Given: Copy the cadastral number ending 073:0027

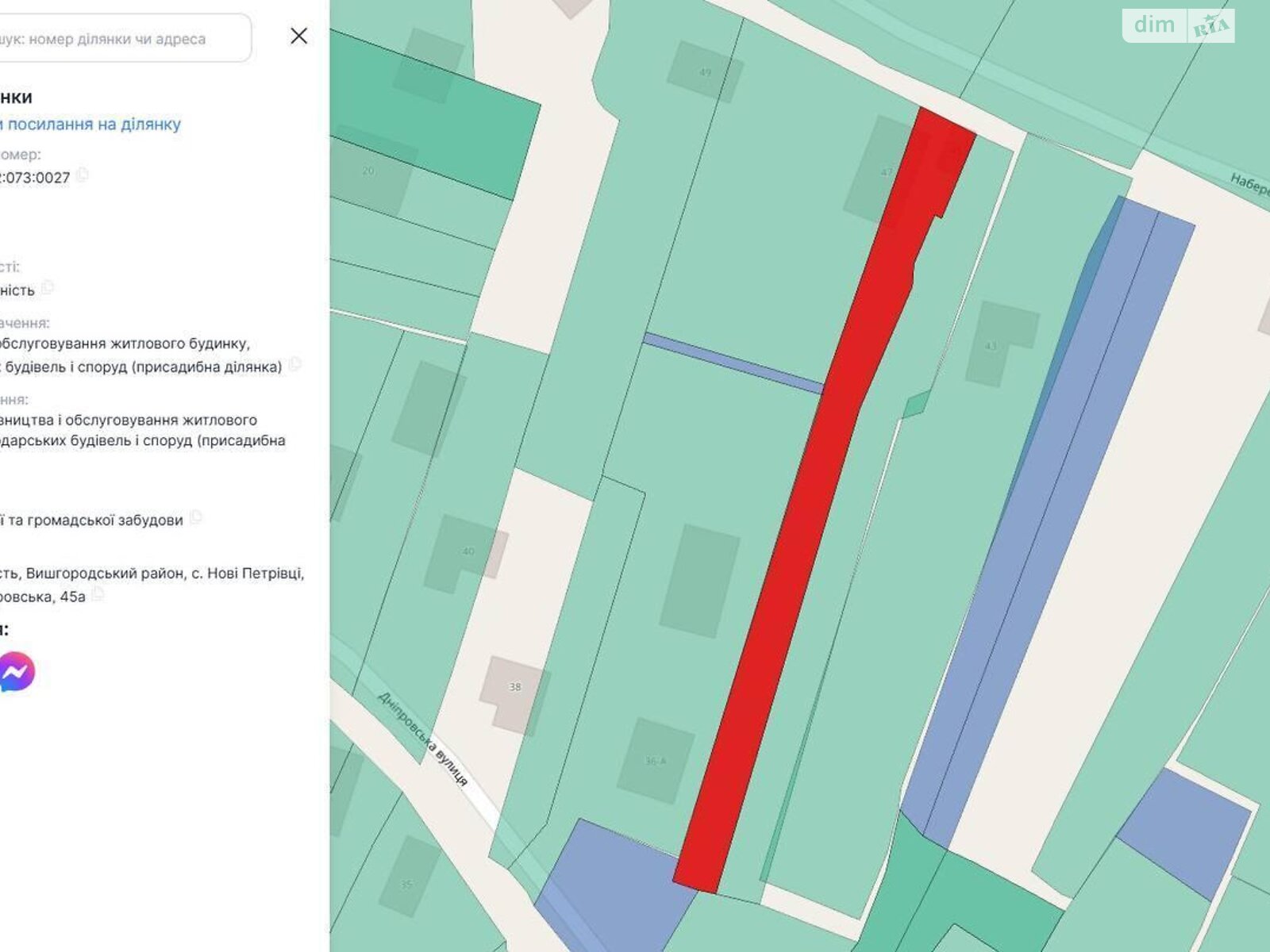Looking at the screenshot, I should (x=83, y=175).
